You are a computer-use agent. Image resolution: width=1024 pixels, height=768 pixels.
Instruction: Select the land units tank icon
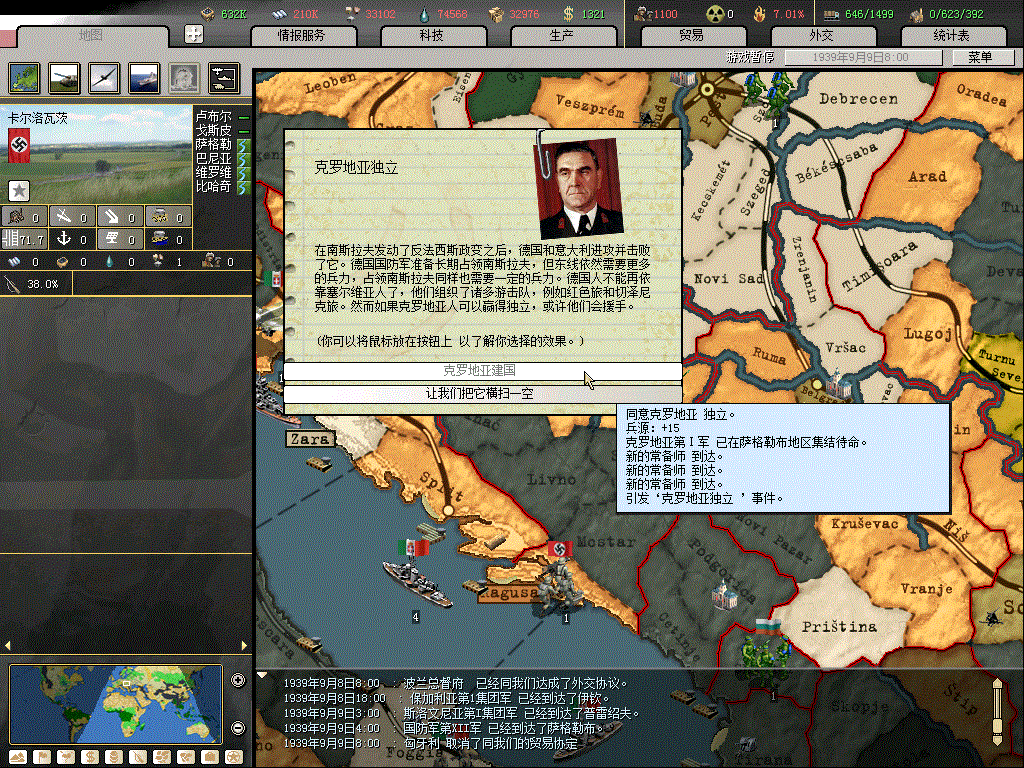pos(64,77)
